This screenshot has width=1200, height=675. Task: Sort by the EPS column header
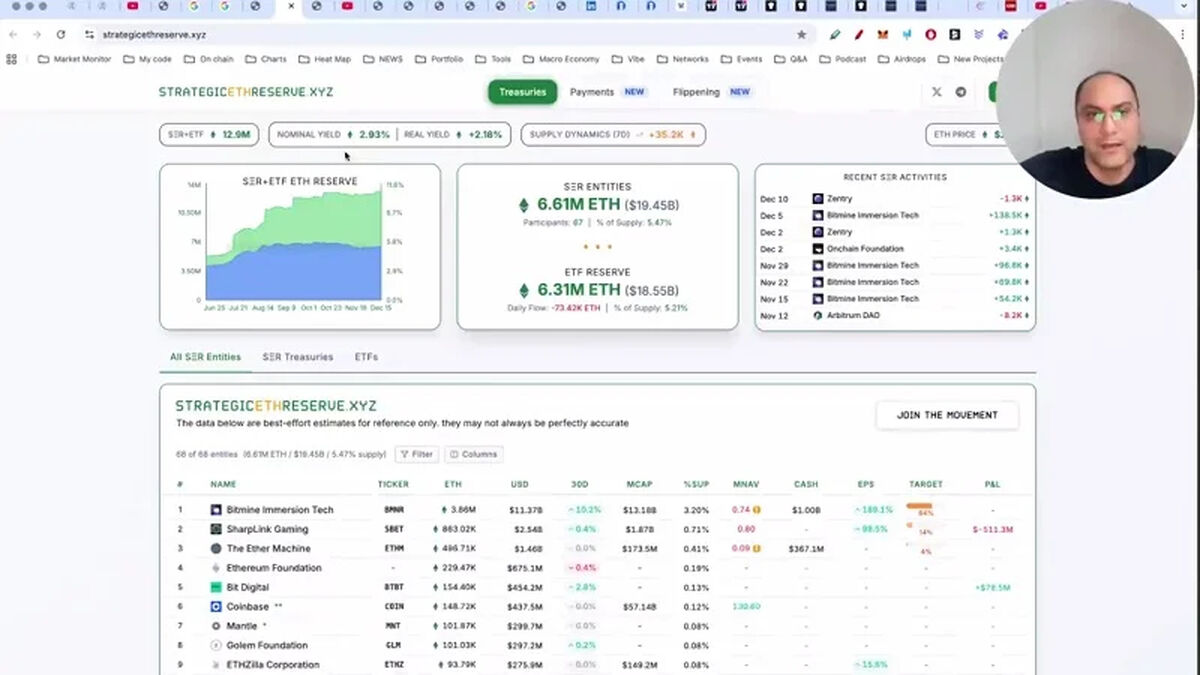click(x=865, y=484)
